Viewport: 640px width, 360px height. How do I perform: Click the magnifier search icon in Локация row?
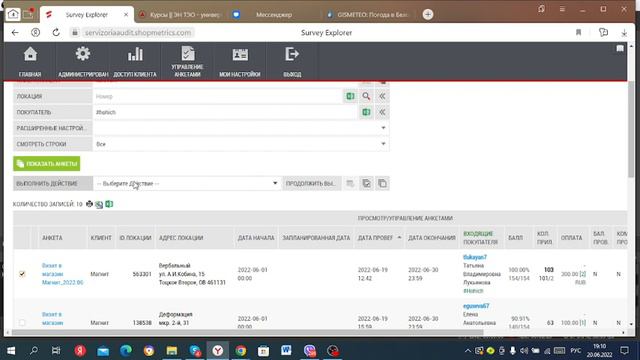pyautogui.click(x=366, y=96)
